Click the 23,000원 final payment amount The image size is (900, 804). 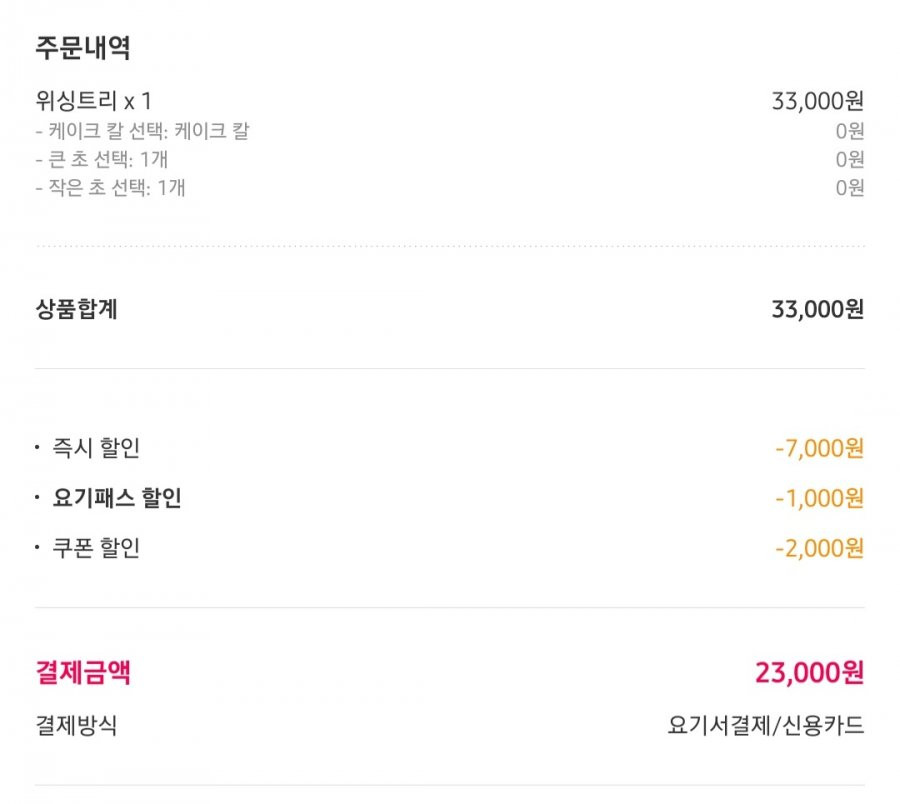(809, 672)
